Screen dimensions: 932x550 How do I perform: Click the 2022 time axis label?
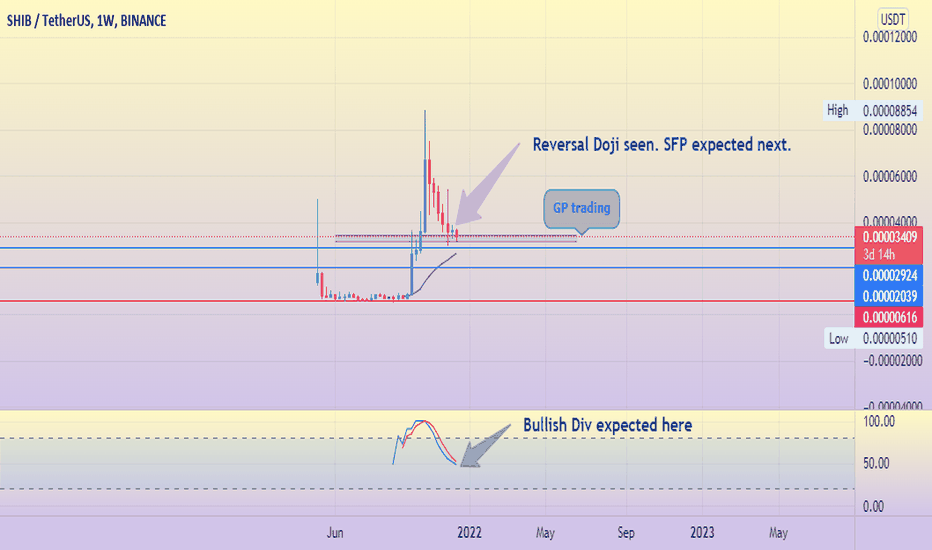[x=469, y=533]
